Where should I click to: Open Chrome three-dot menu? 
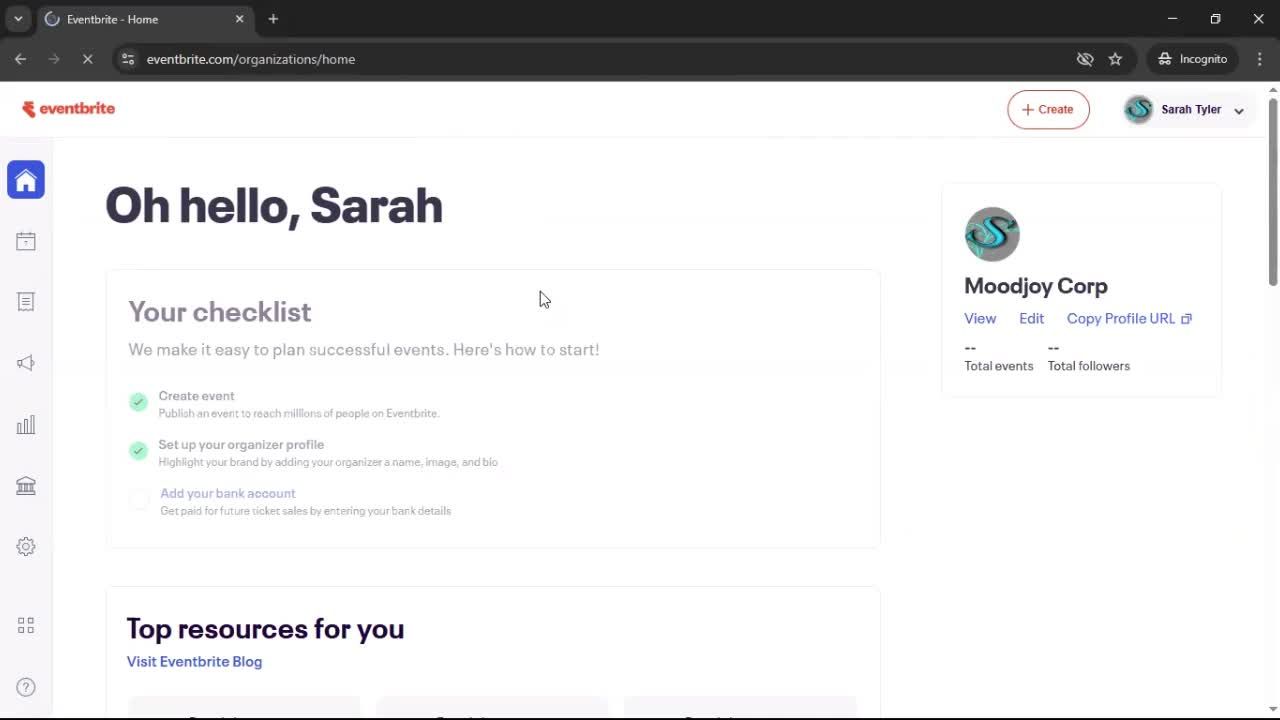click(x=1259, y=59)
